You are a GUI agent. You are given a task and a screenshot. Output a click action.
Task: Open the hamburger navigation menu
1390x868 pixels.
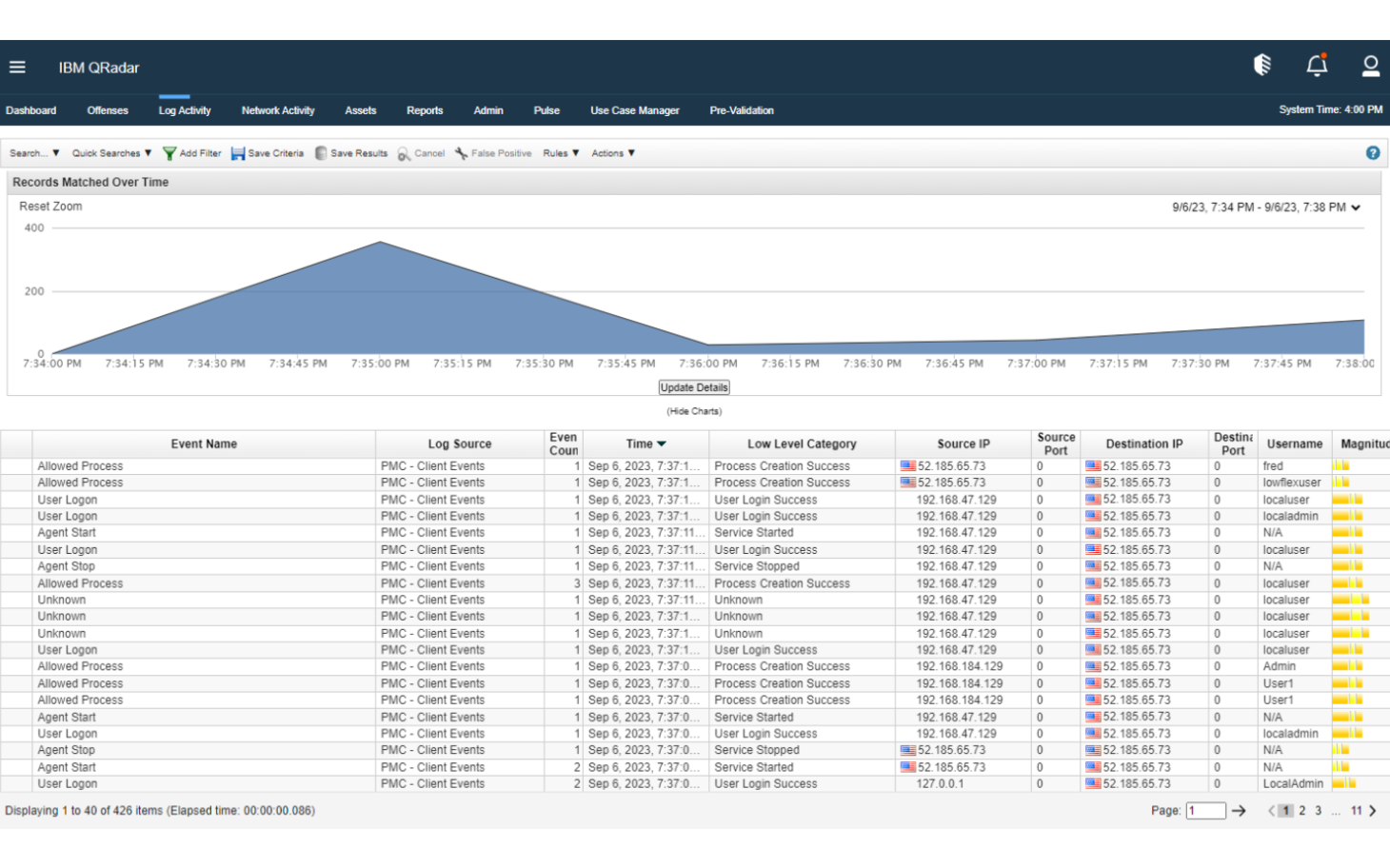coord(17,67)
